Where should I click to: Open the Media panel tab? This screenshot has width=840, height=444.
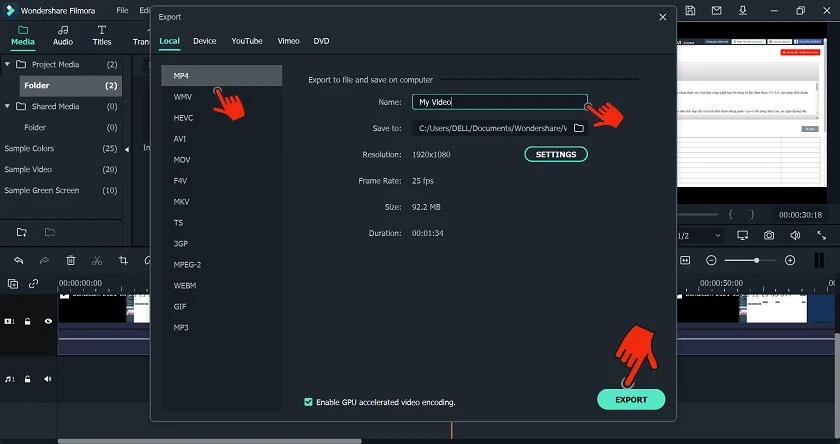(22, 35)
